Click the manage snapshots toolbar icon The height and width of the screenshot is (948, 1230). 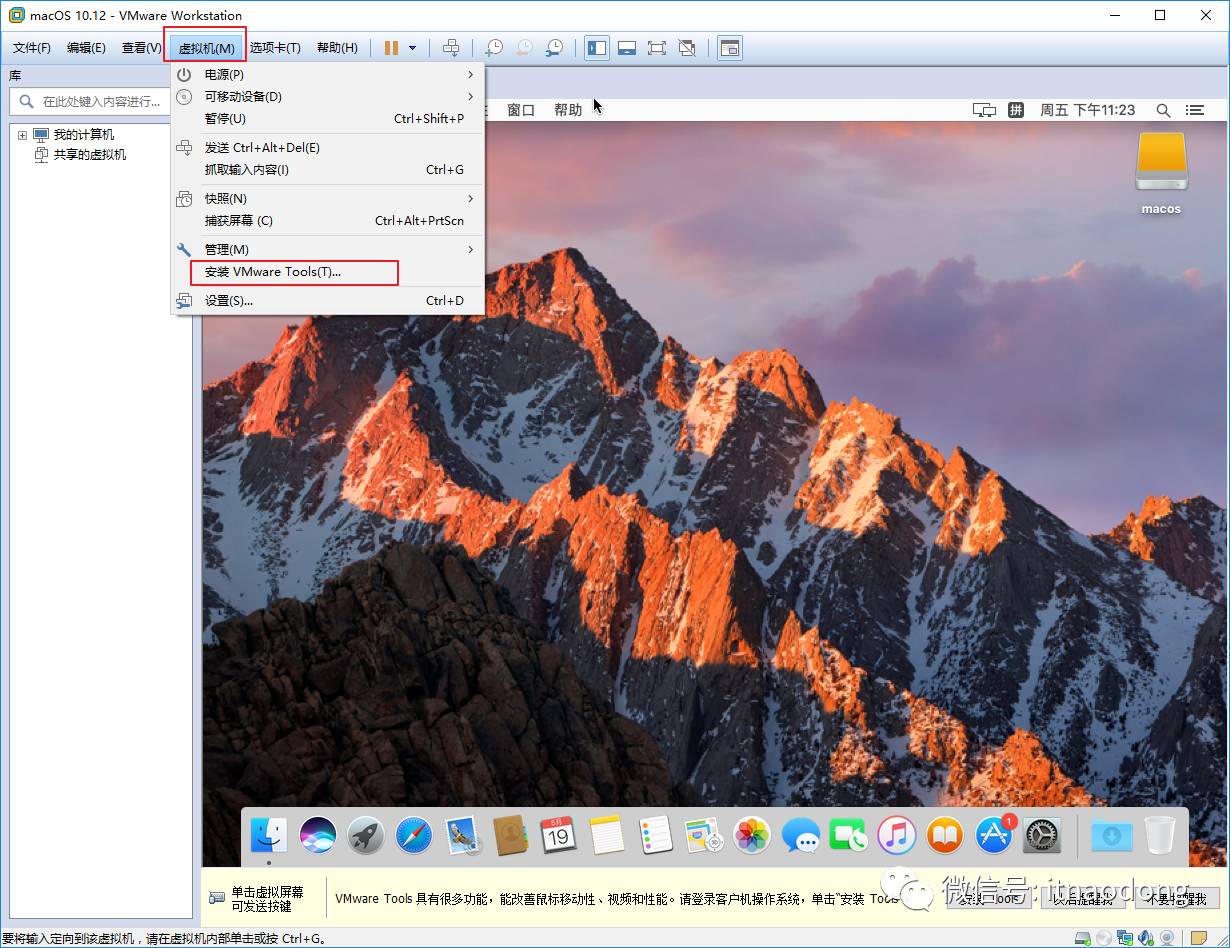(554, 48)
